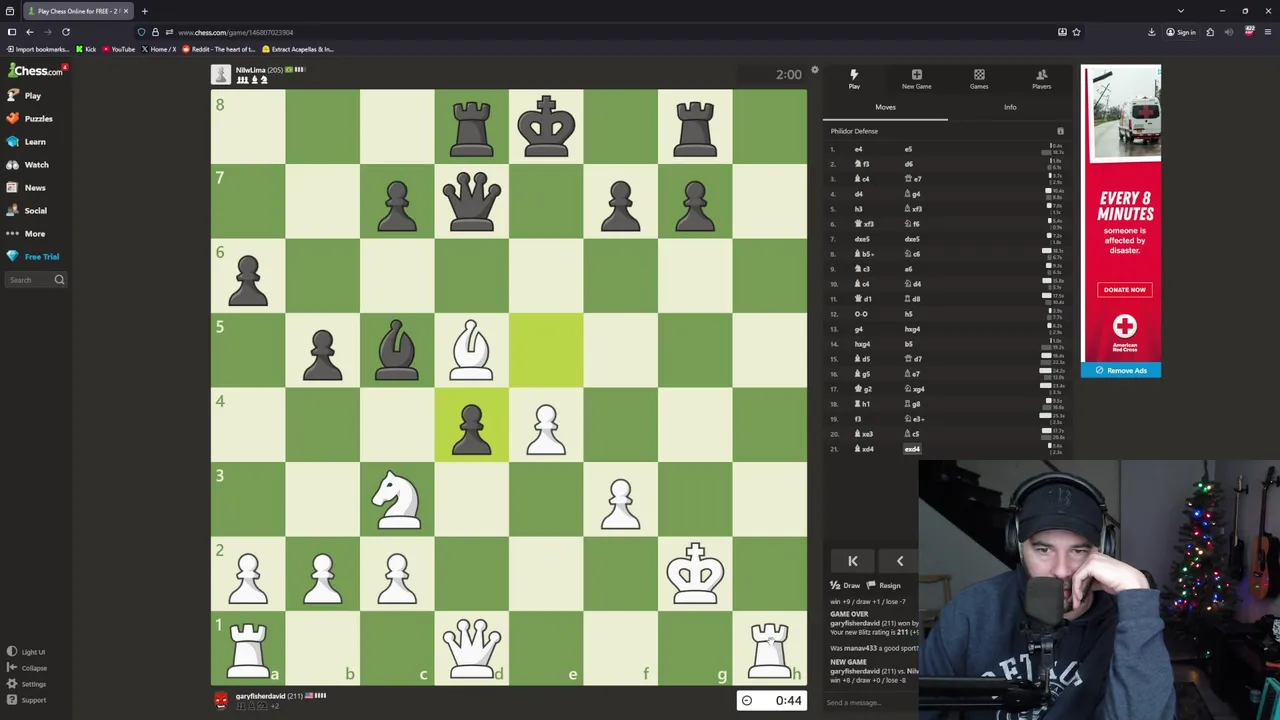Image resolution: width=1280 pixels, height=720 pixels.
Task: Click the Philidor Defense opening name
Action: [x=854, y=131]
